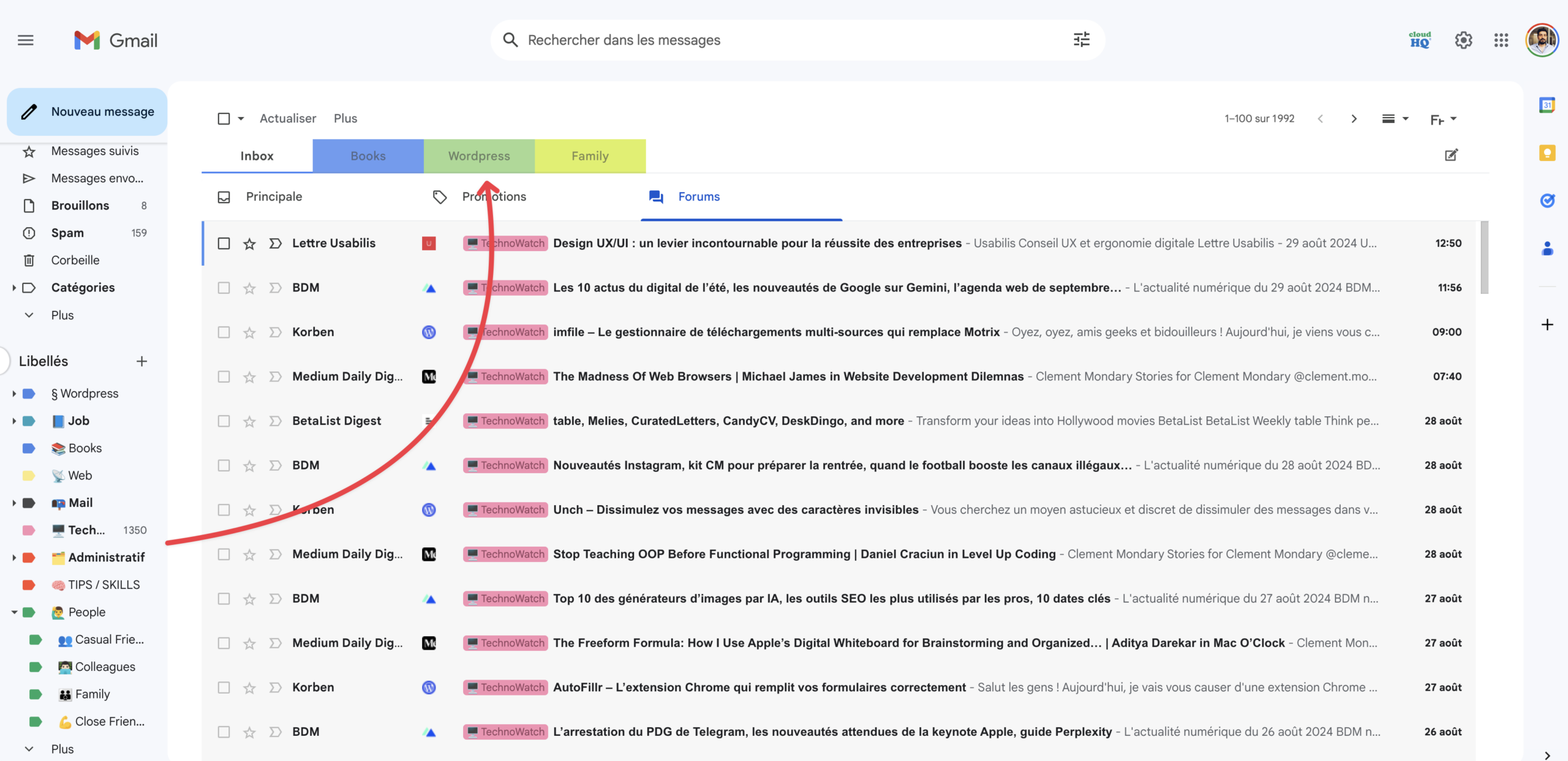Open the display density dropdown
The image size is (1568, 761).
pos(1395,118)
